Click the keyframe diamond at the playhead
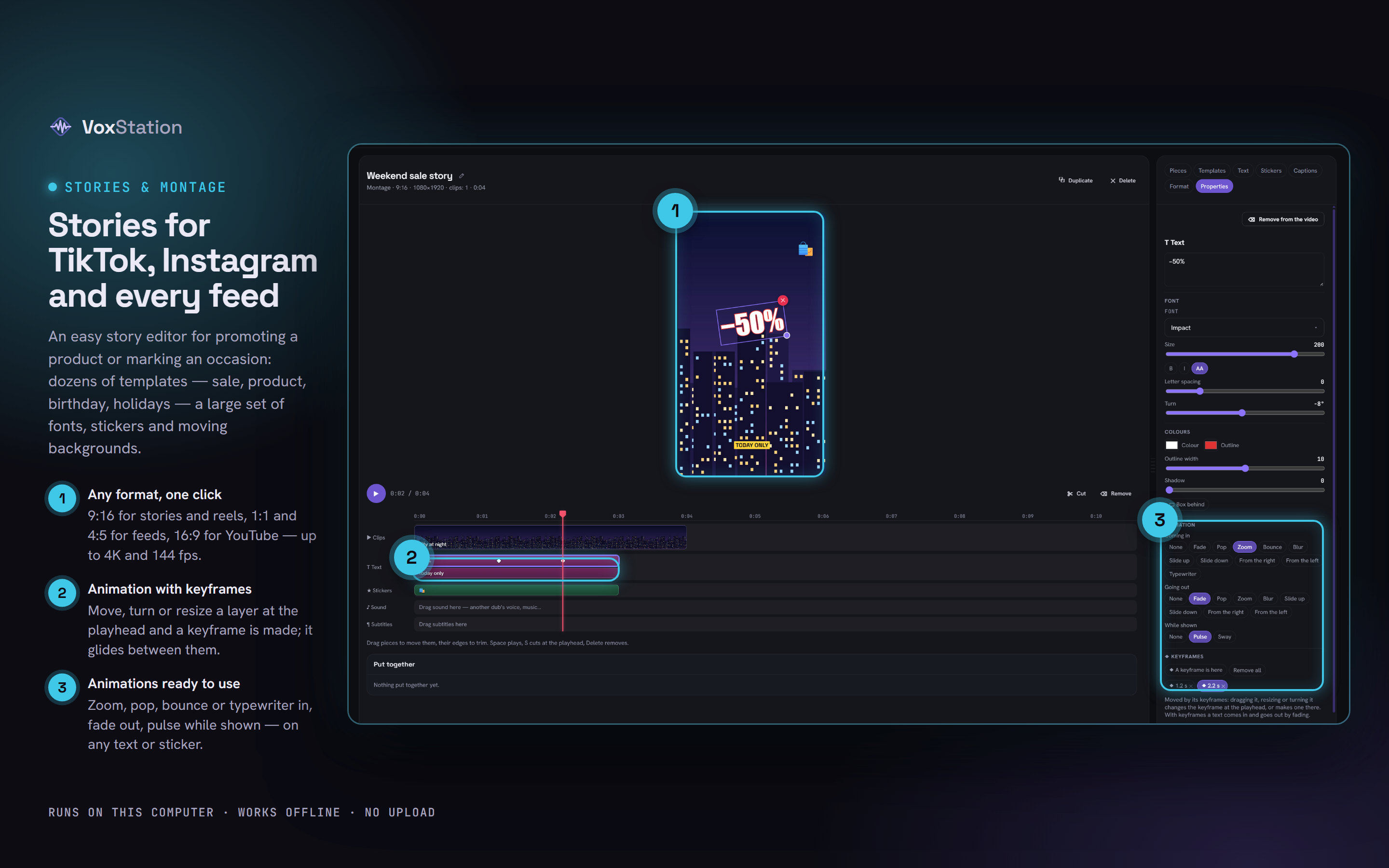 [x=562, y=561]
